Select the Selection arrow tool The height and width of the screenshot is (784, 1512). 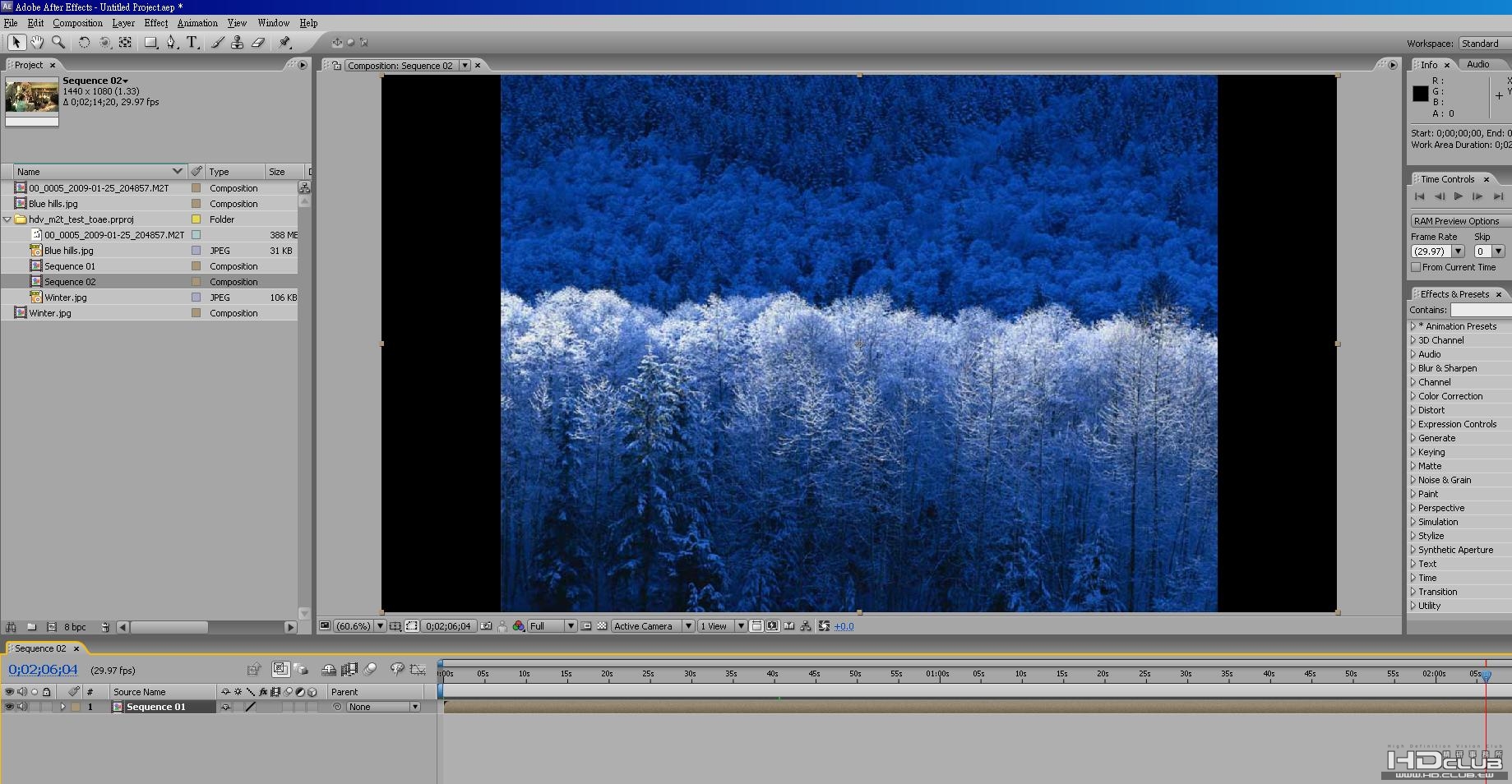point(16,43)
